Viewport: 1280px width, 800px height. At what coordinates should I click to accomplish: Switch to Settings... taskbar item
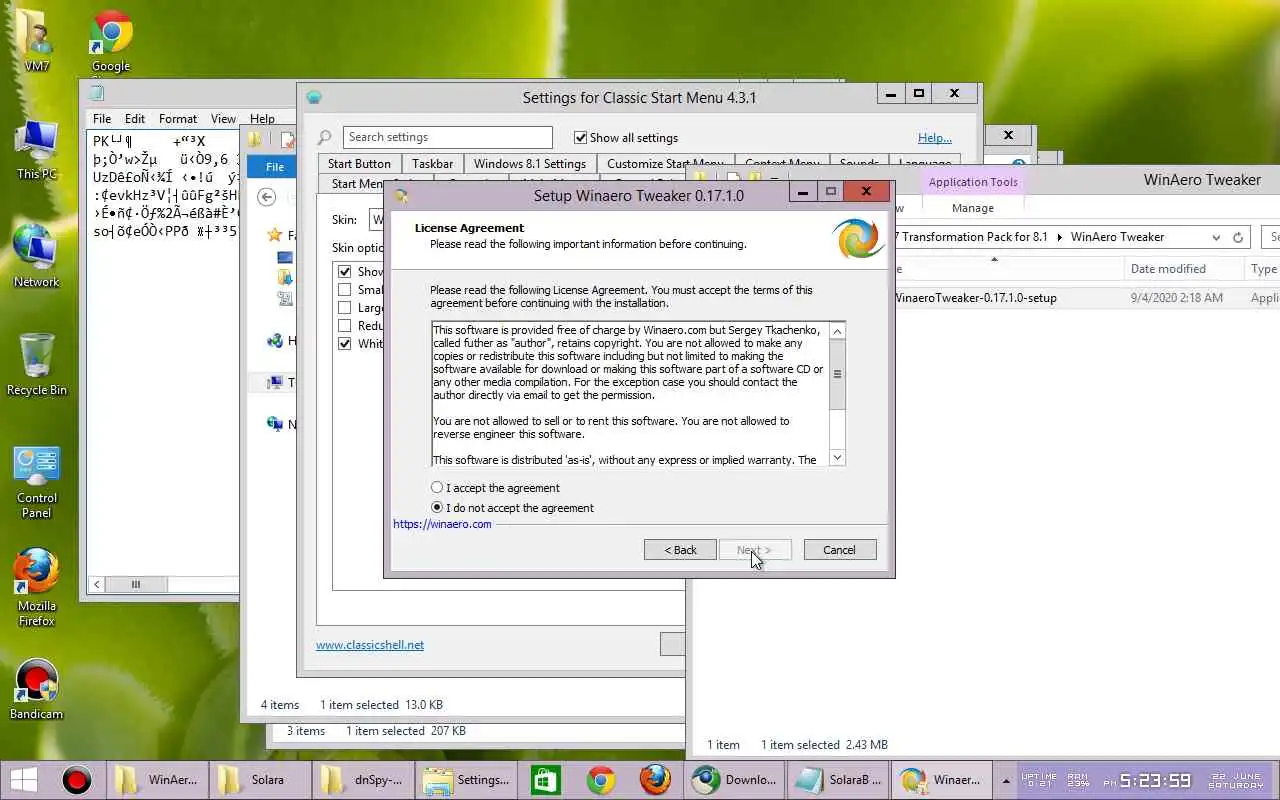465,780
